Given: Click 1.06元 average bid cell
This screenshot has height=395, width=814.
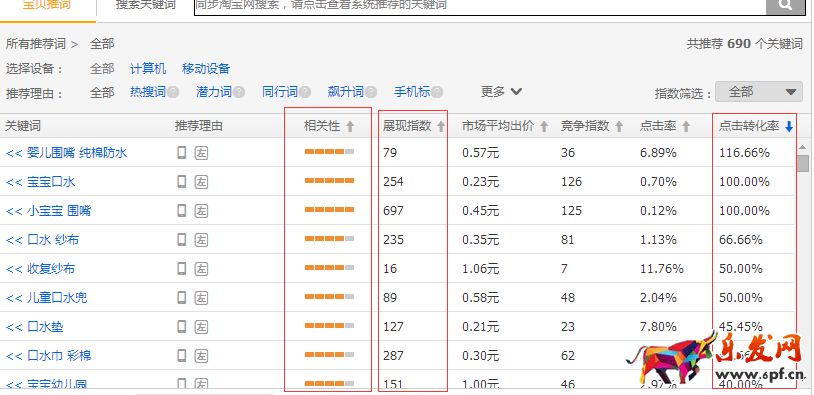Looking at the screenshot, I should point(480,269).
